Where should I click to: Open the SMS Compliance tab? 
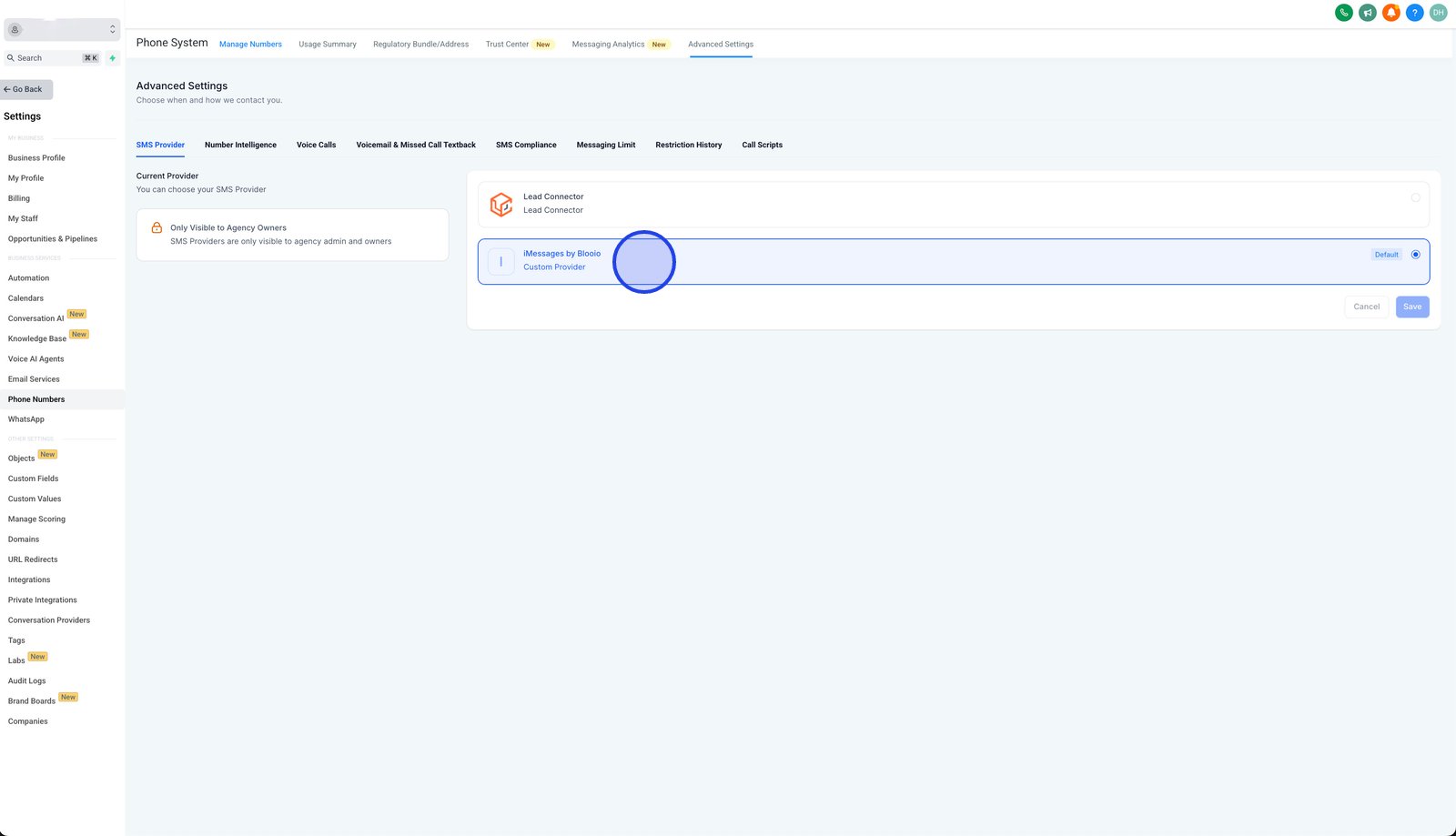526,145
